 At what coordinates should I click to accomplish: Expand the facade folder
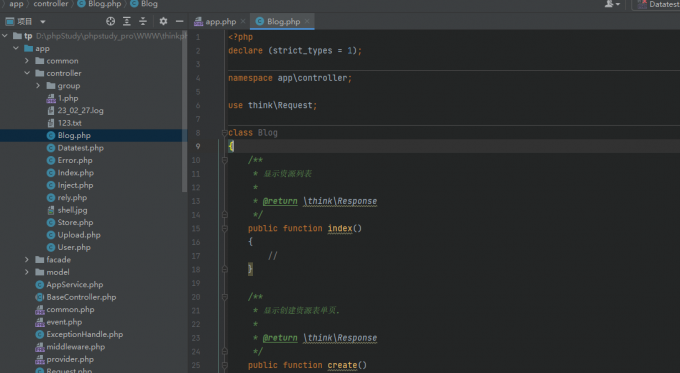click(x=27, y=260)
